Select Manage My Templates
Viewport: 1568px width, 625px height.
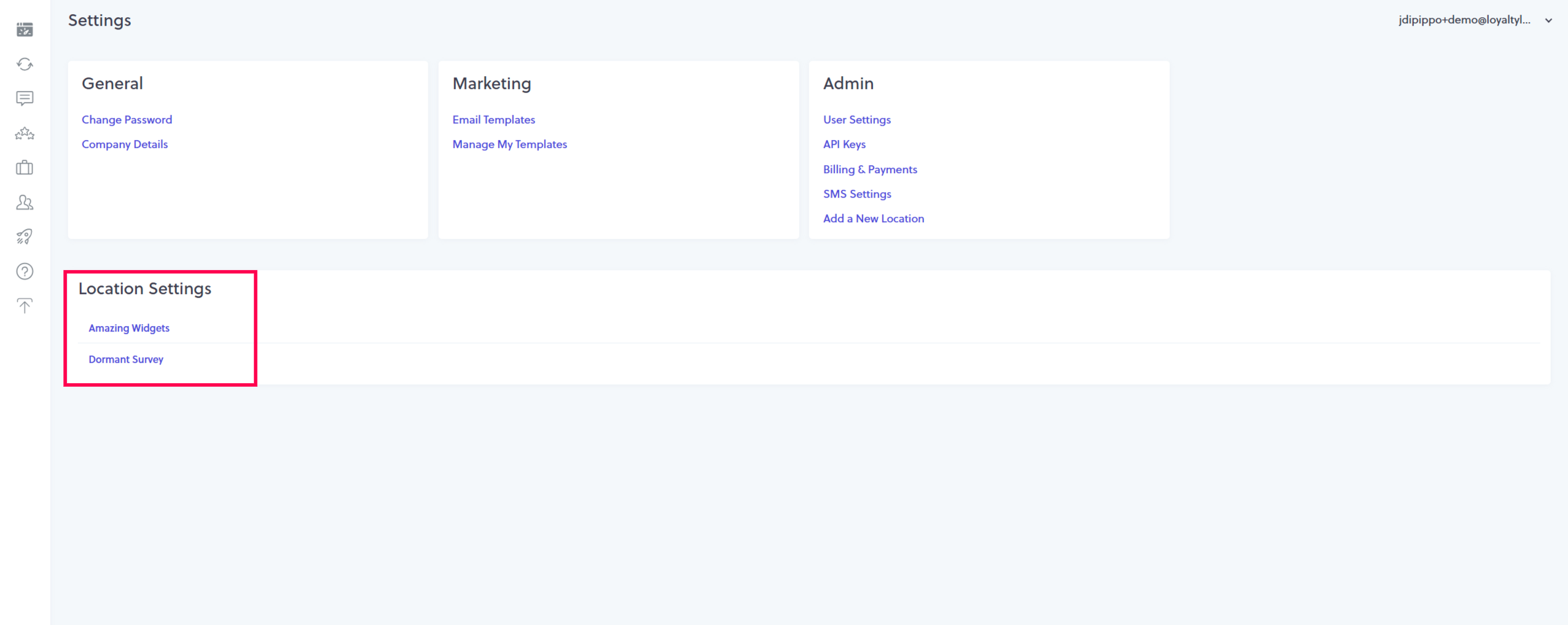(509, 144)
